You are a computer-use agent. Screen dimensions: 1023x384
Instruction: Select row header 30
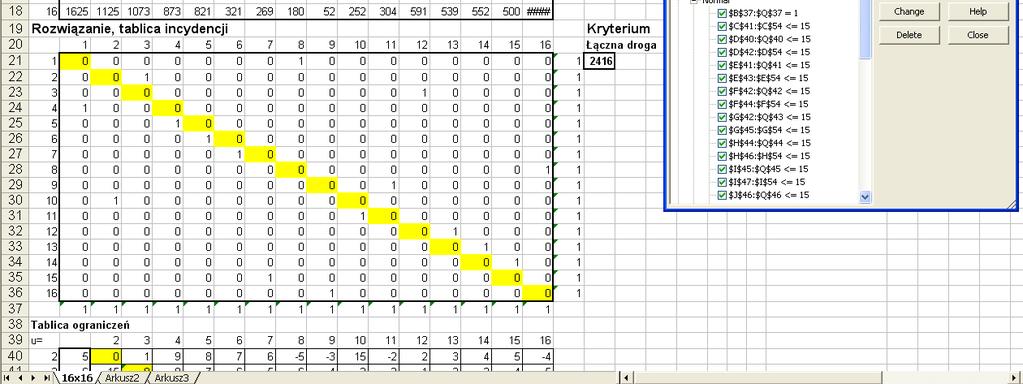[14, 200]
